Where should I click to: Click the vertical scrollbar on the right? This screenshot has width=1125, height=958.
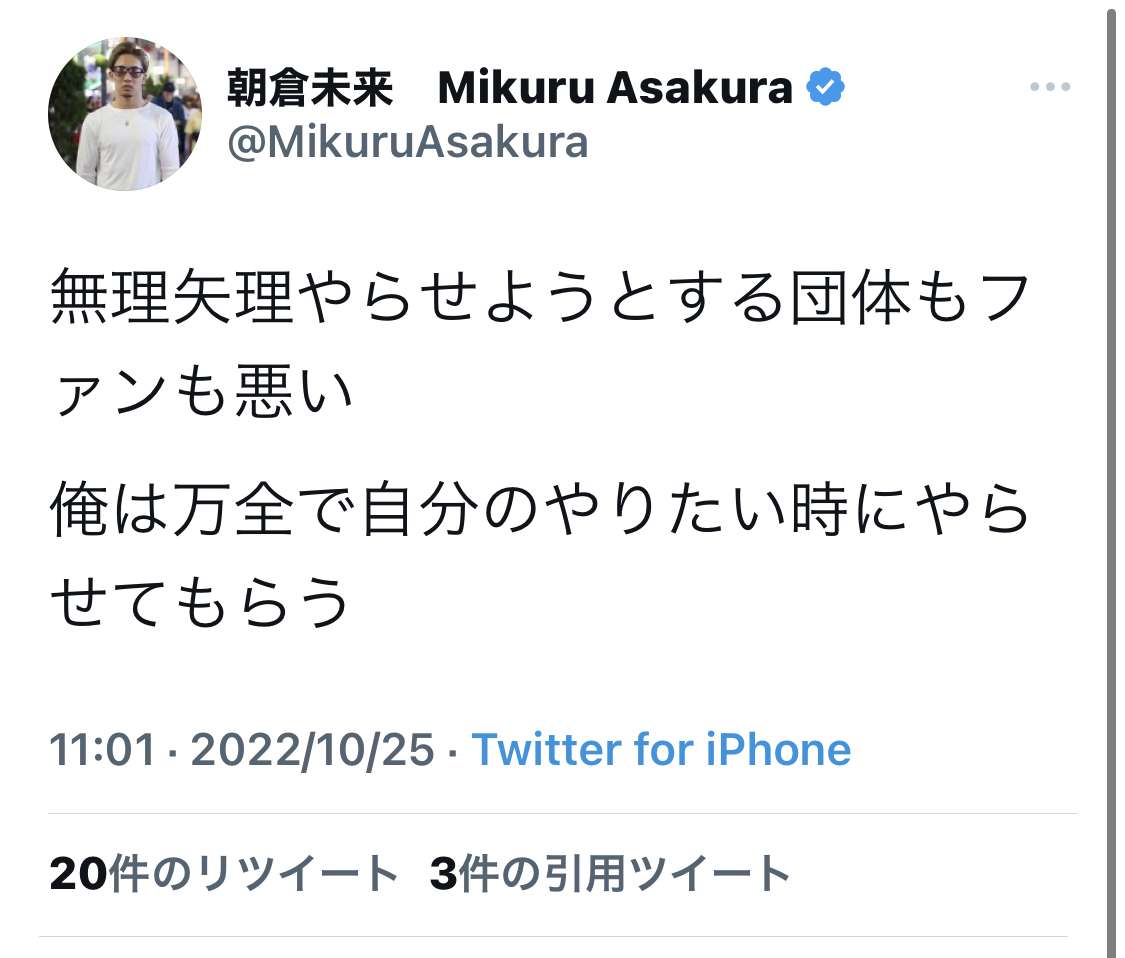[x=1112, y=480]
